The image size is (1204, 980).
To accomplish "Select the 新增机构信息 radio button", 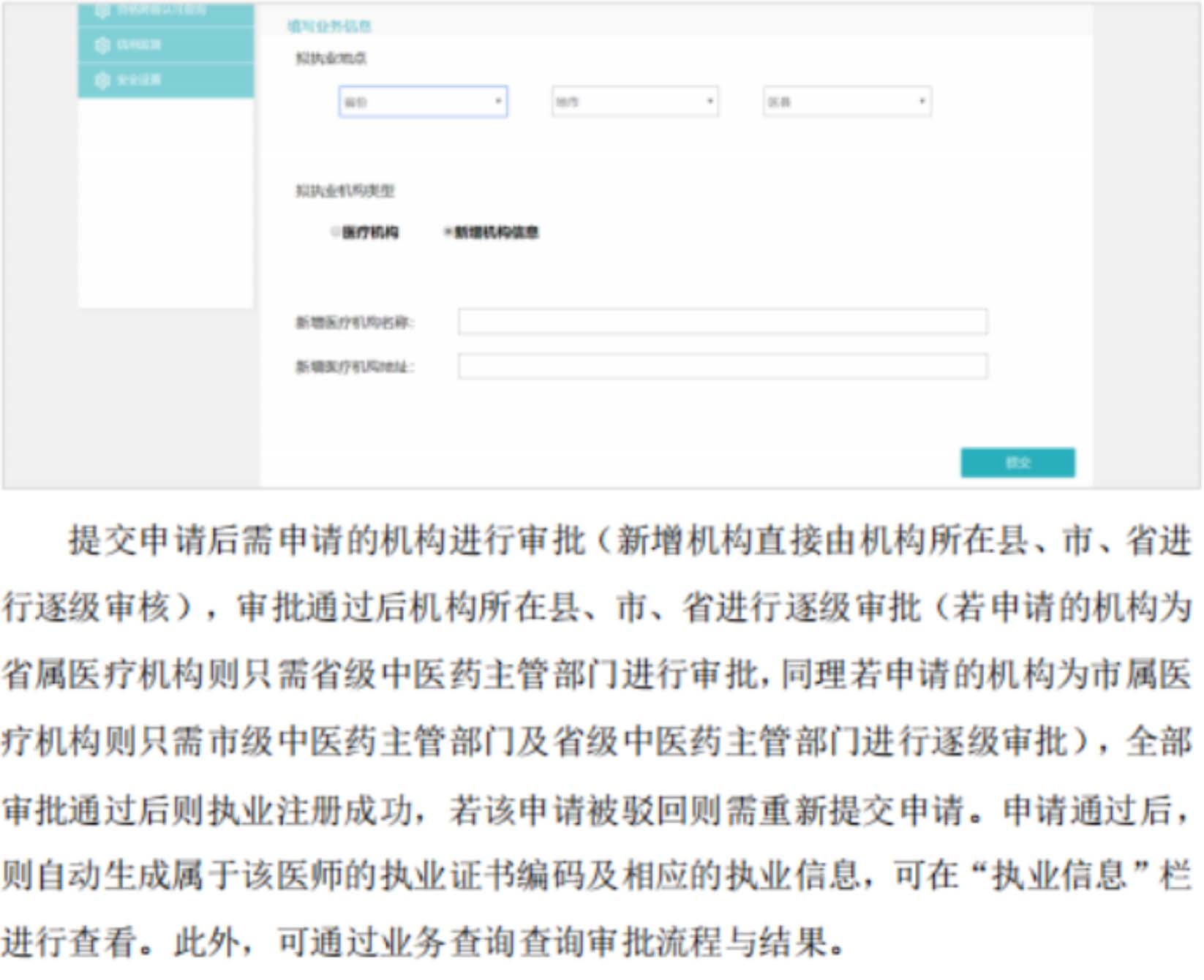I will pos(447,233).
